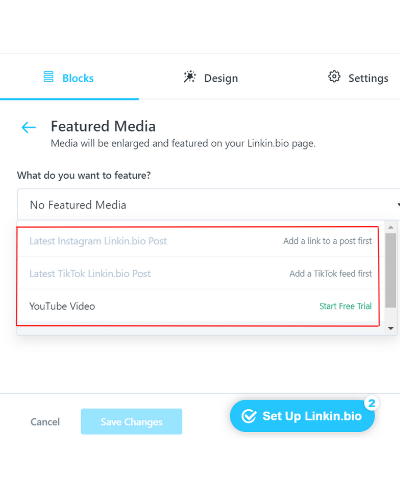Click the Cancel button
Screen dimensions: 400x500
coord(45,422)
